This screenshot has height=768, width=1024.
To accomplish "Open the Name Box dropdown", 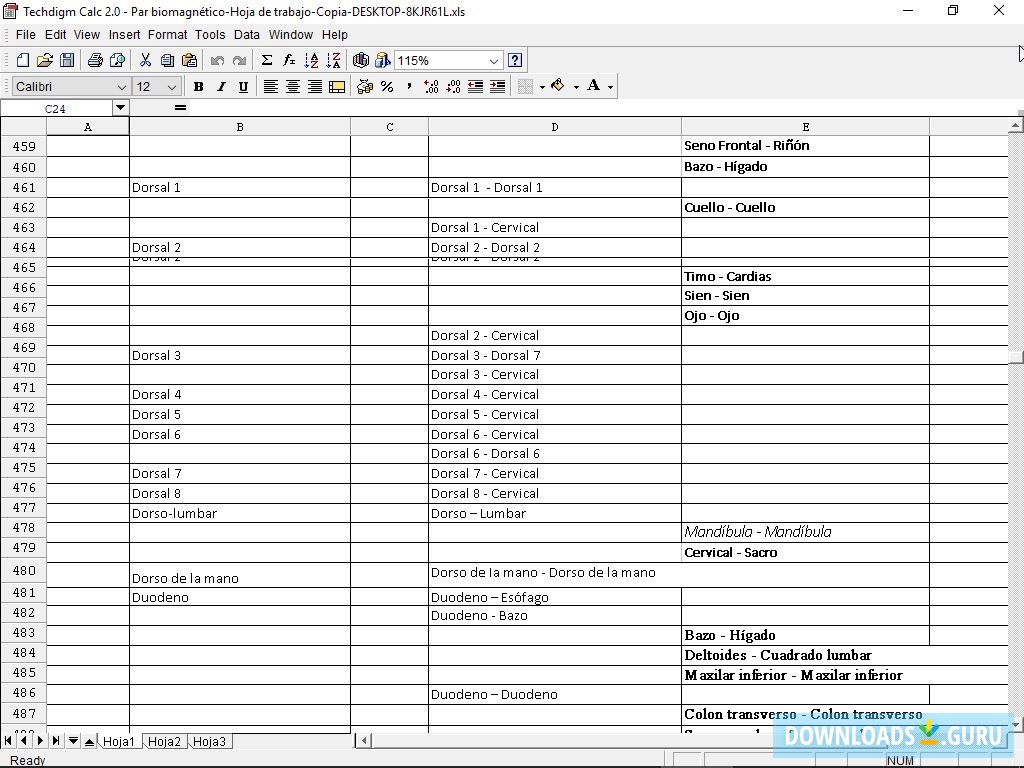I will [x=121, y=107].
